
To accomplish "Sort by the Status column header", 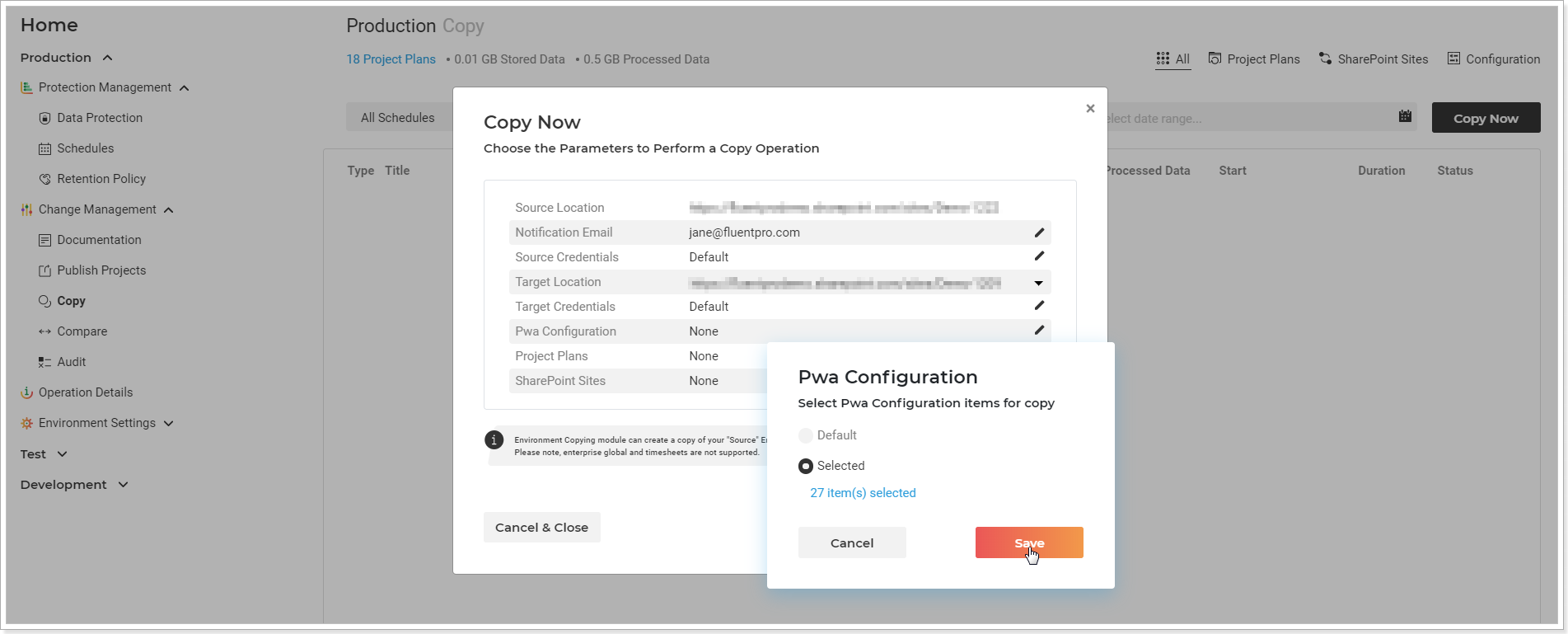I will pyautogui.click(x=1455, y=171).
